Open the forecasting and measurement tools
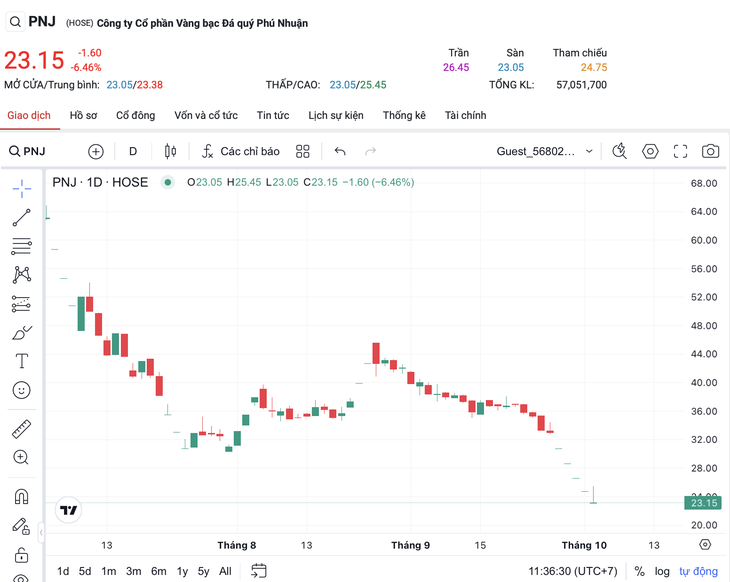Screen dimensions: 730x582 (x=21, y=304)
